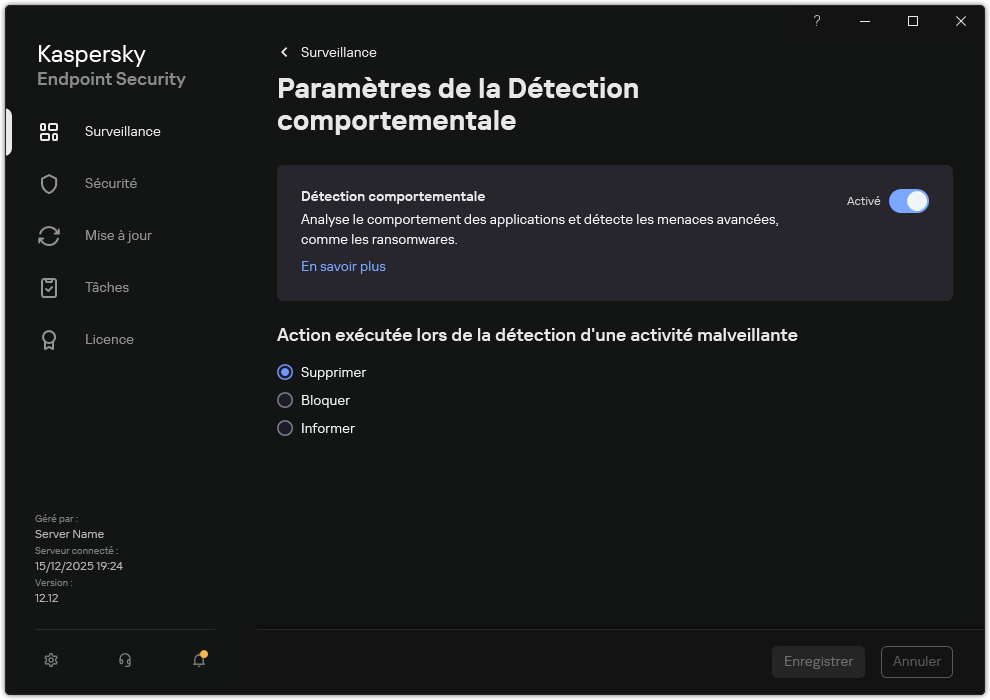Check notifications via the bell icon
The width and height of the screenshot is (990, 700).
pos(198,661)
